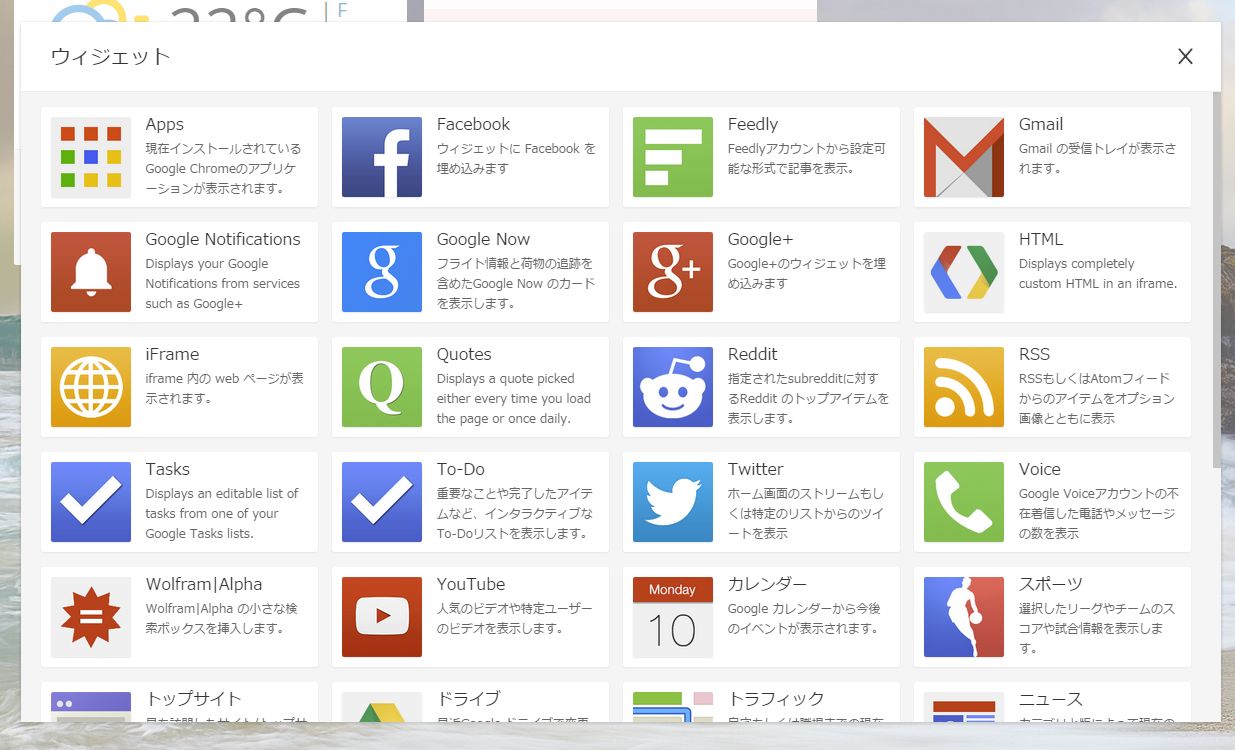Click the Facebook widget title text

(x=473, y=124)
